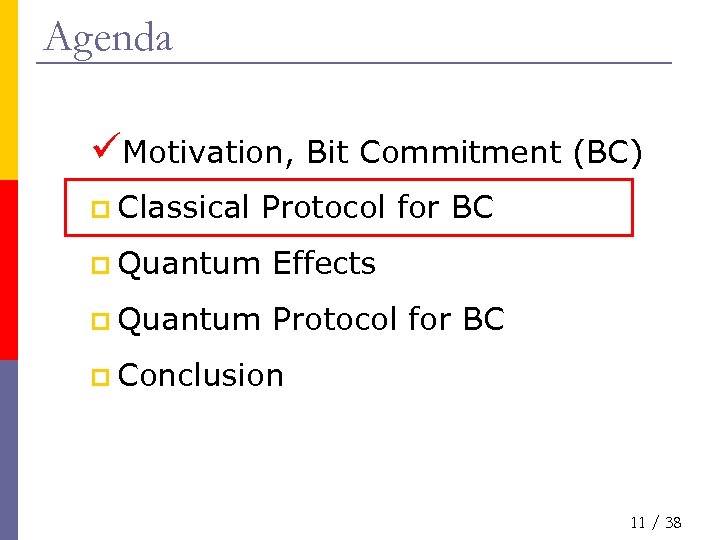Click the word Effects

pyautogui.click(x=324, y=264)
